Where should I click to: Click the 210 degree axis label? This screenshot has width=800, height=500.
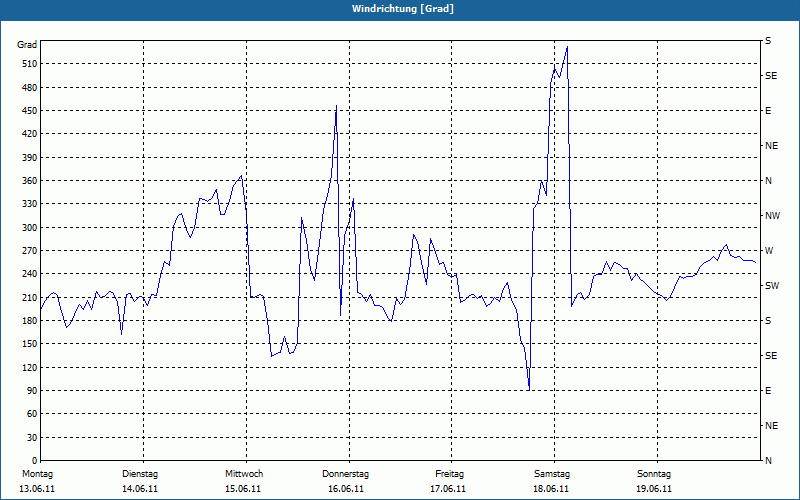[x=29, y=297]
